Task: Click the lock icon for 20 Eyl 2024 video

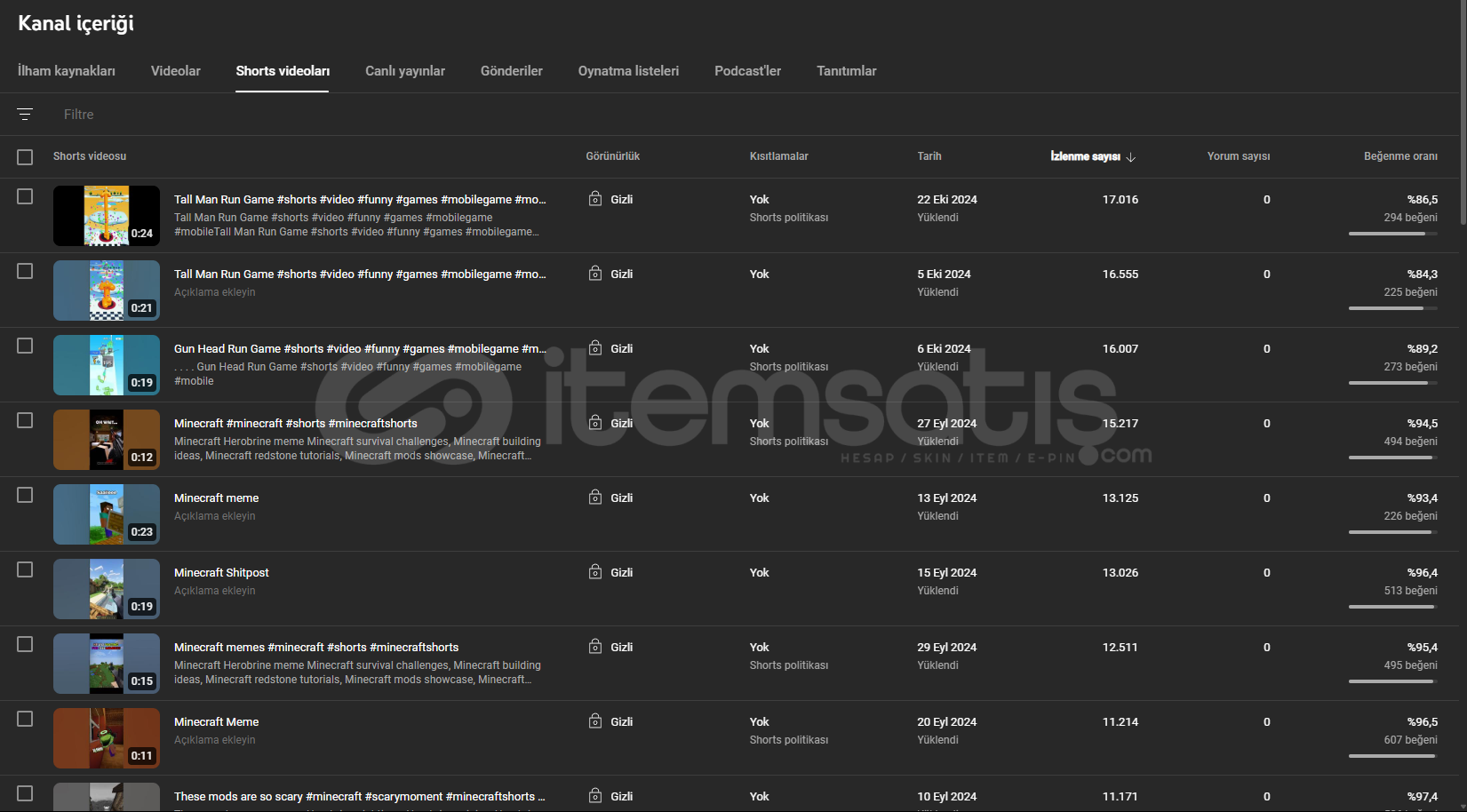Action: tap(595, 721)
